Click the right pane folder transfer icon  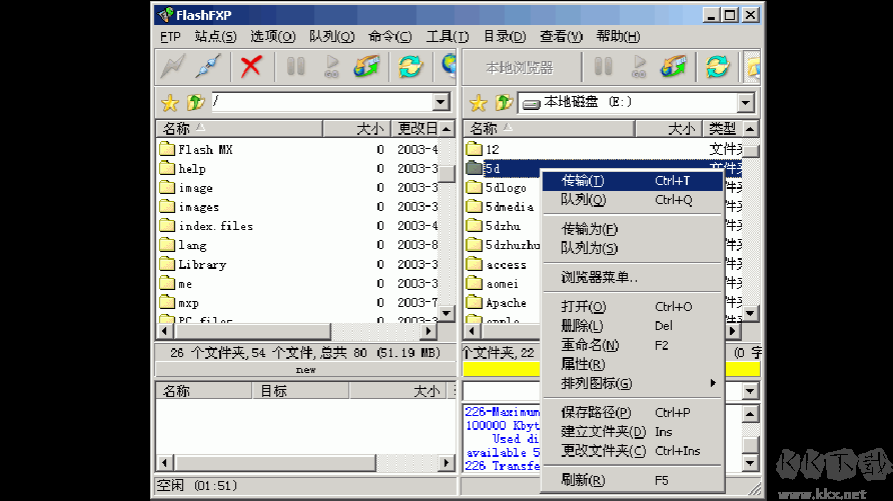(674, 67)
